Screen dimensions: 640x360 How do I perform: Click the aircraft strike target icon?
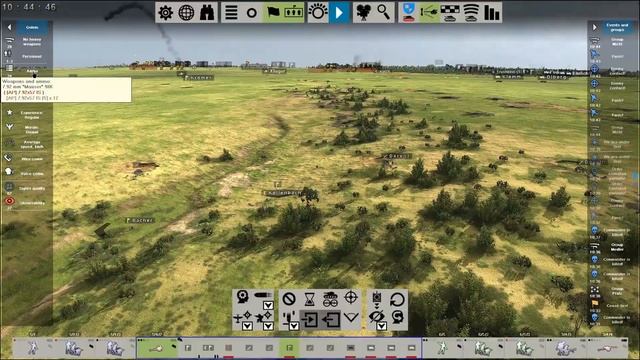coord(242,317)
